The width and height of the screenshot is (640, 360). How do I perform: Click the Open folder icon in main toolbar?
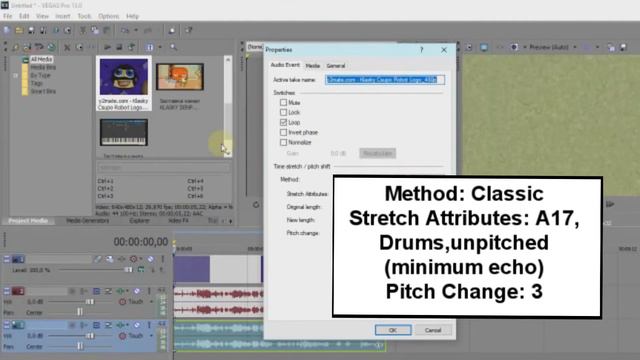point(19,30)
